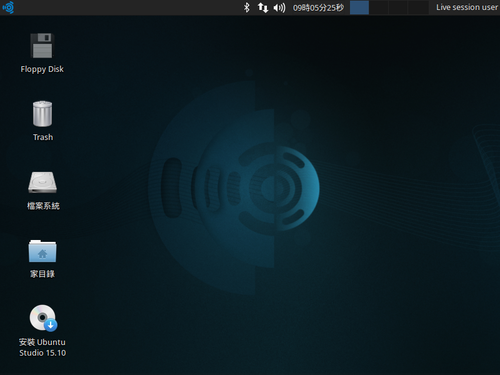Click the Trash text label

point(43,137)
